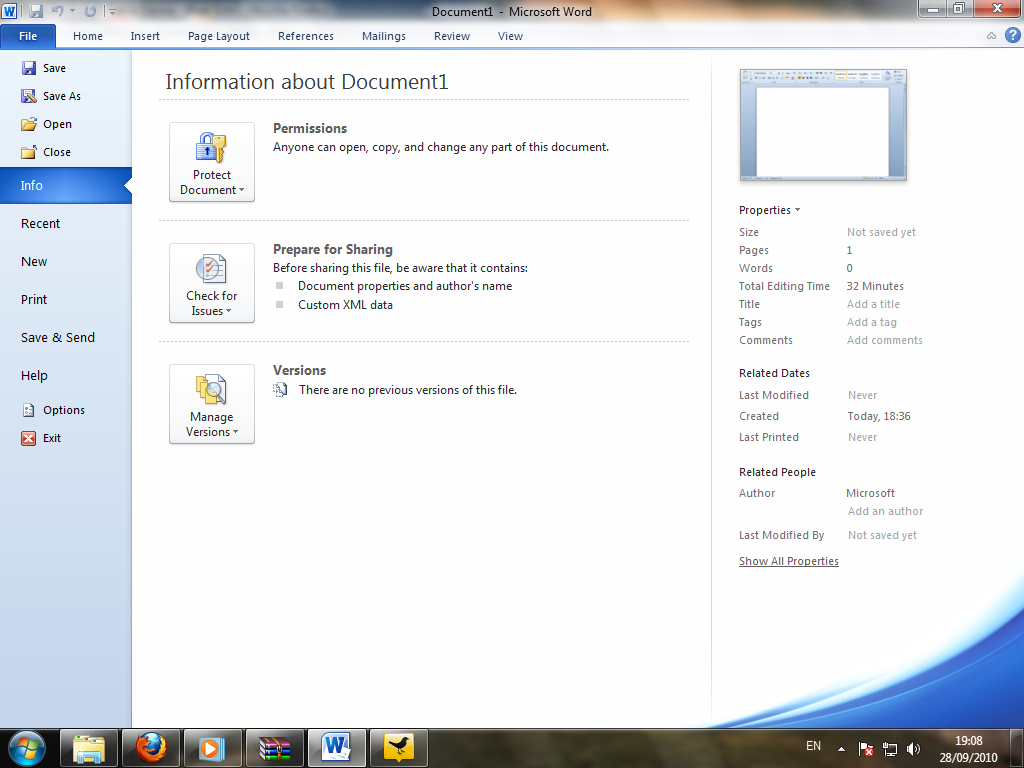The height and width of the screenshot is (768, 1024).
Task: Select Print in the backstage menu
Action: pyautogui.click(x=65, y=299)
